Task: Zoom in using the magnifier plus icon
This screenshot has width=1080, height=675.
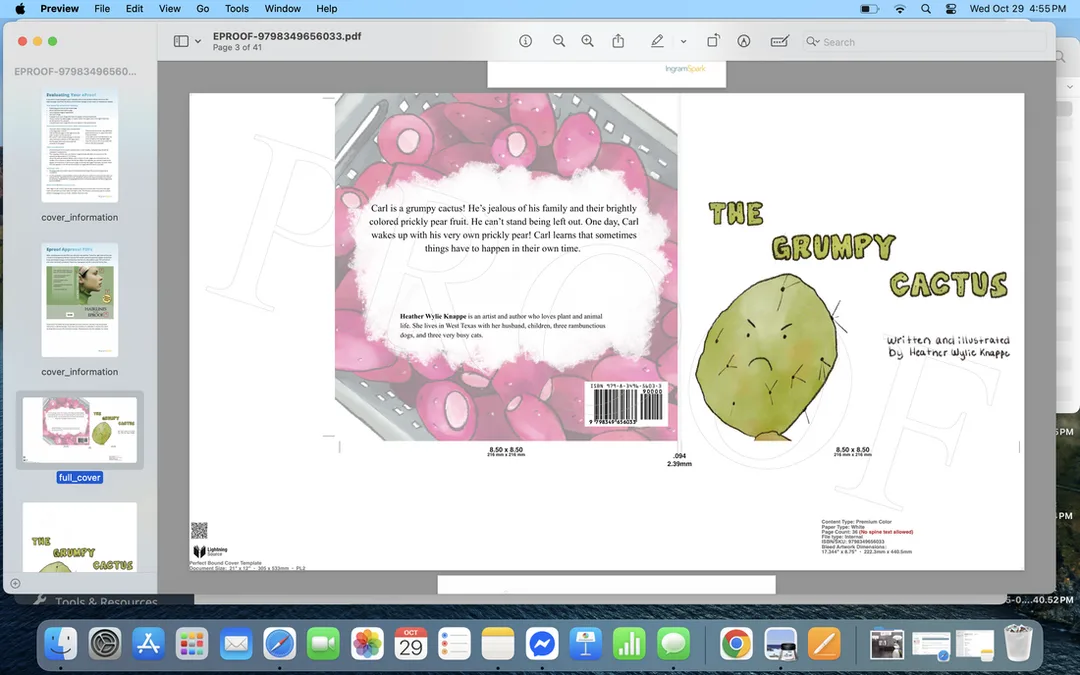Action: tap(588, 41)
